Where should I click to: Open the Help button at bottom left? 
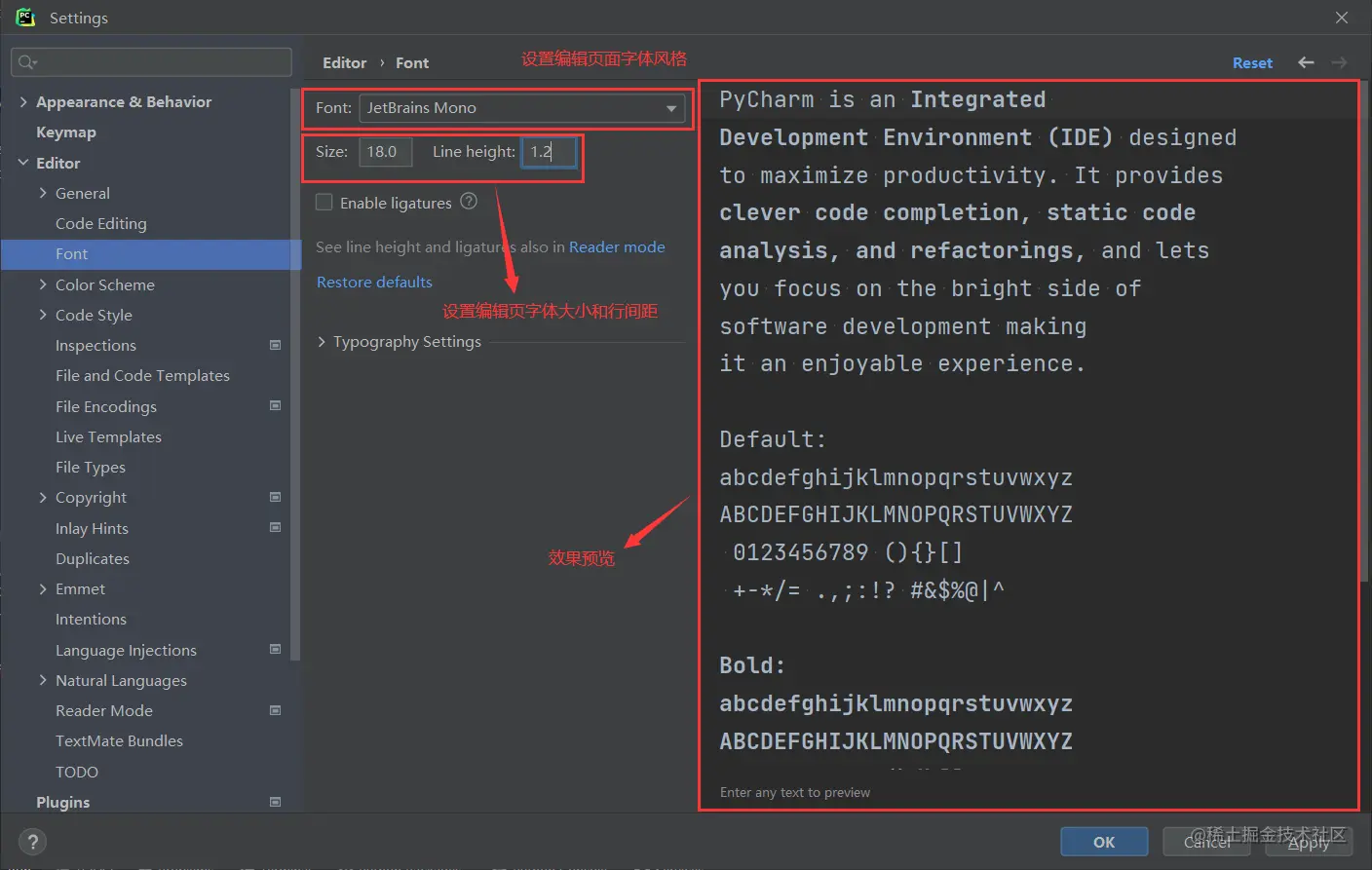(32, 842)
